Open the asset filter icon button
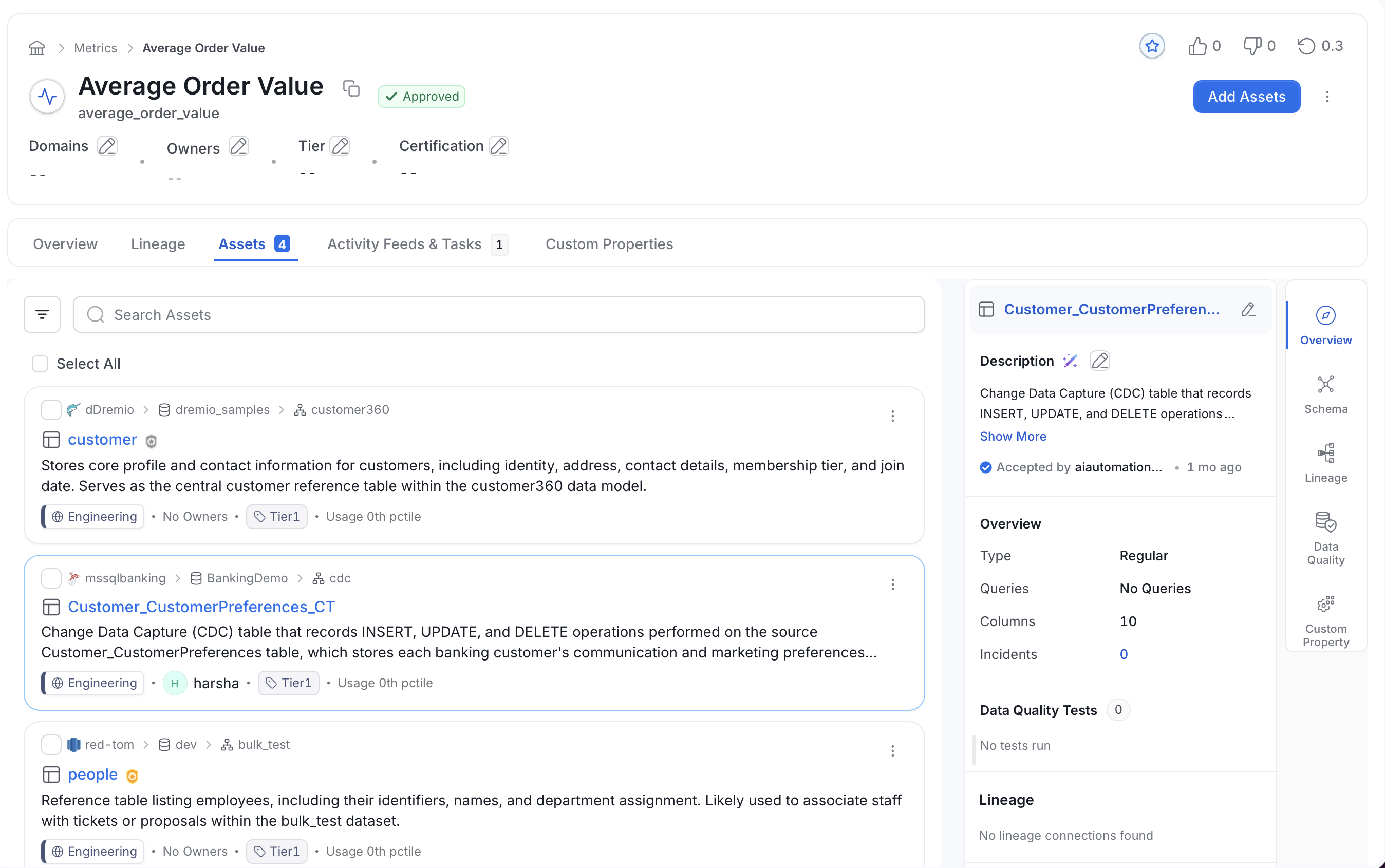Image resolution: width=1385 pixels, height=868 pixels. point(42,314)
